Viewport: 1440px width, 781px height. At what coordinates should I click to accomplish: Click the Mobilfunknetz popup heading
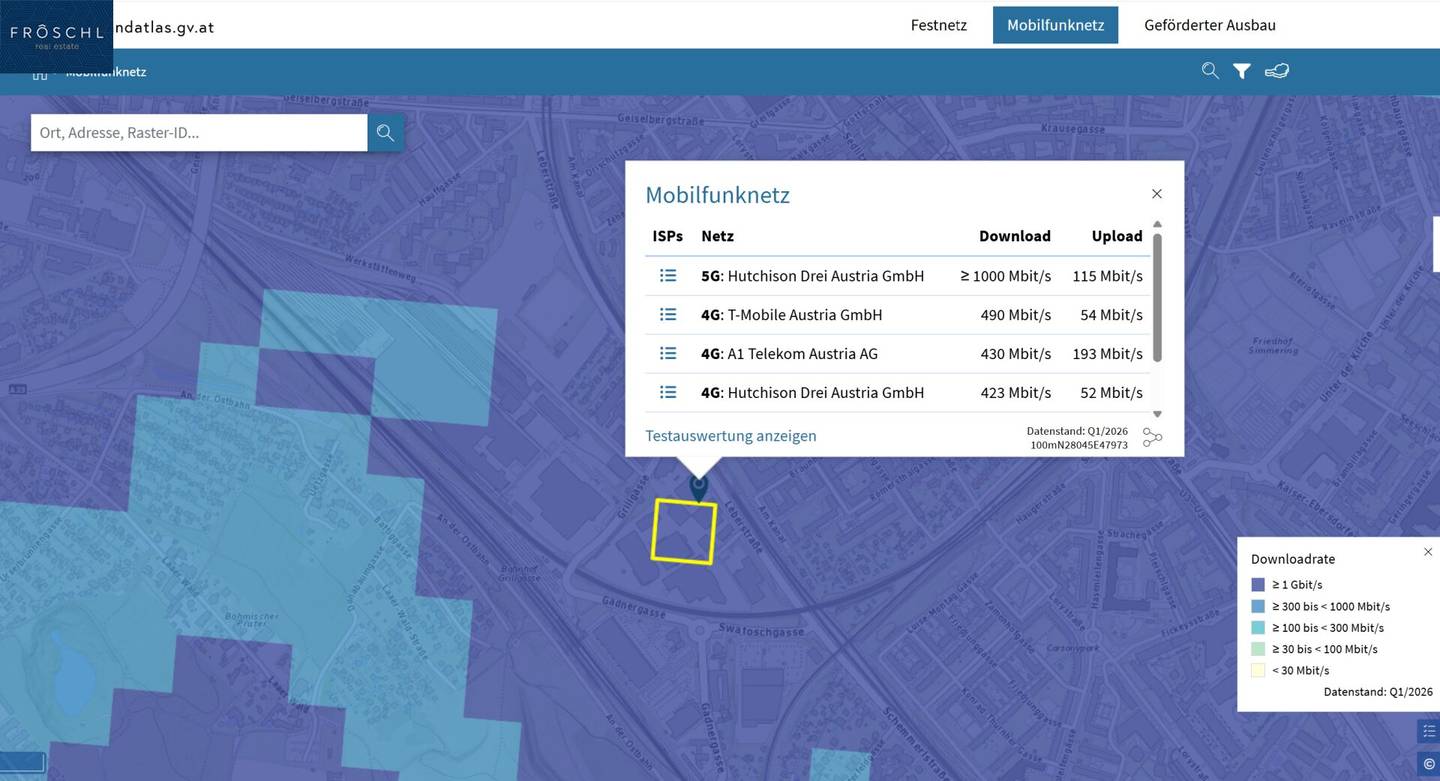point(718,195)
